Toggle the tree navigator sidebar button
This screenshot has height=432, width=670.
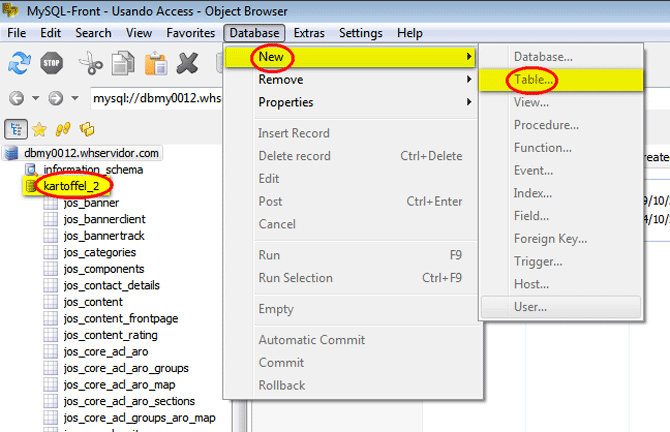click(16, 129)
